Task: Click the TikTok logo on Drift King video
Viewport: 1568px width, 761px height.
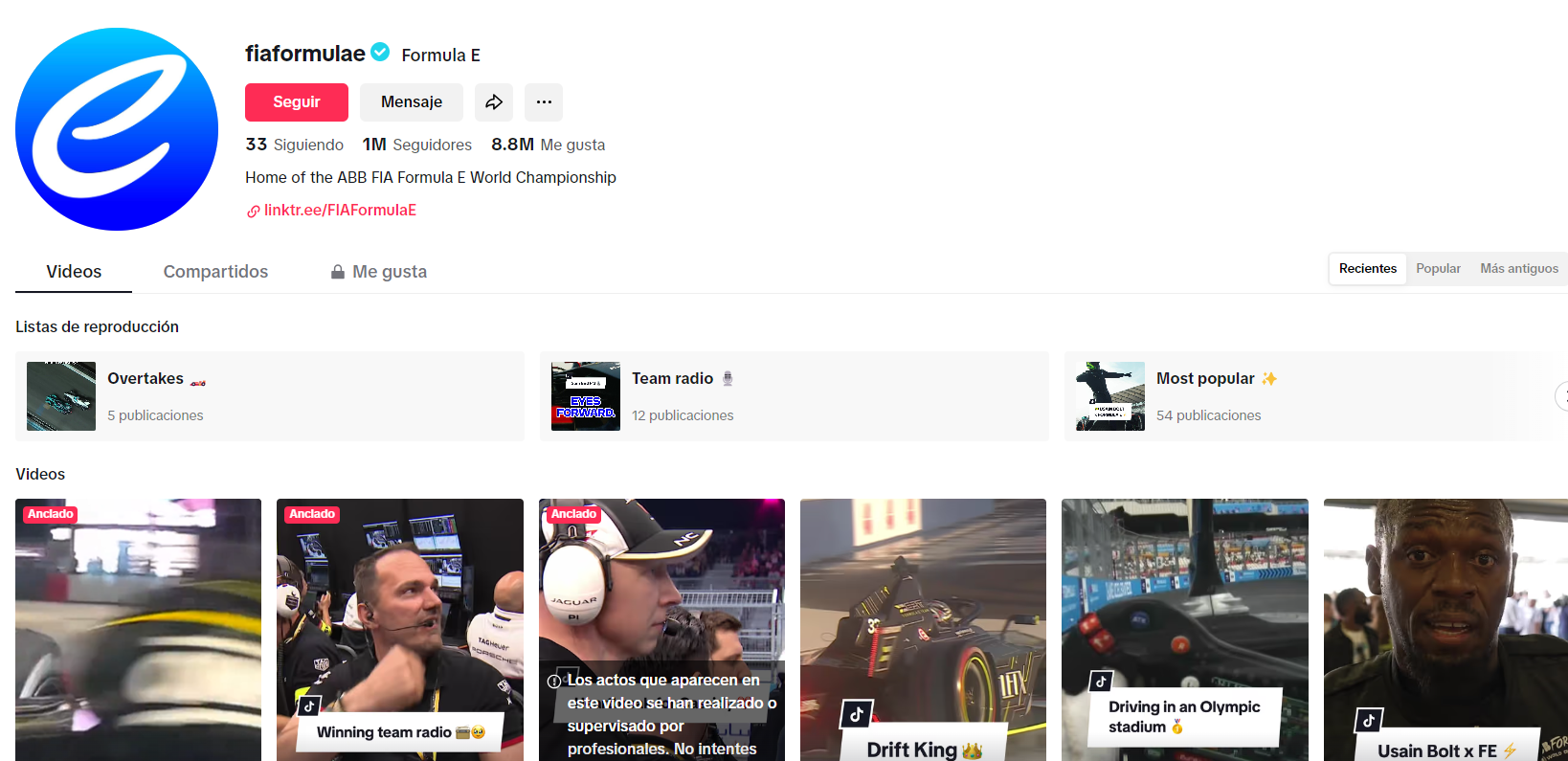Action: point(857,713)
